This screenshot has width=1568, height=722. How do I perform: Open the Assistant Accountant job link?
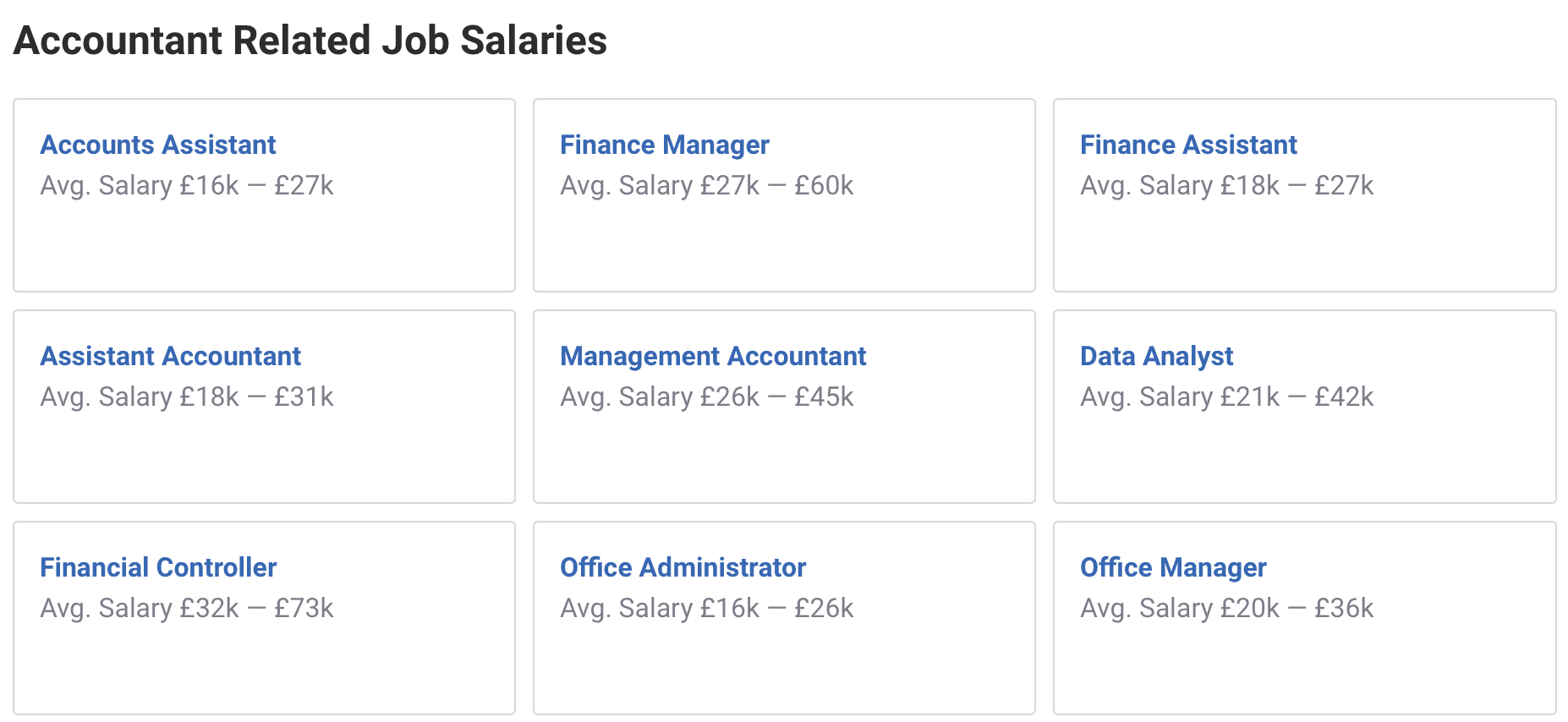pos(170,356)
